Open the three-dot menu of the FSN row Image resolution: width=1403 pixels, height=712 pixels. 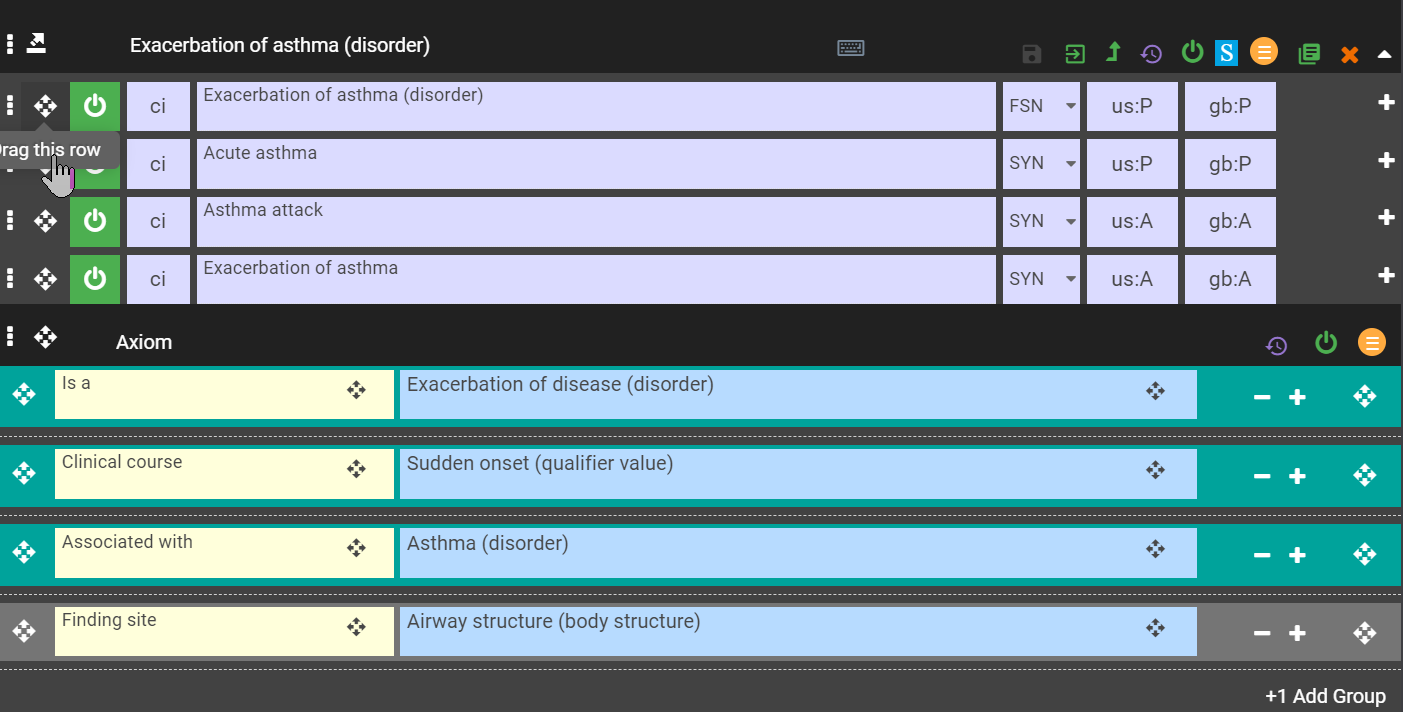click(x=10, y=106)
